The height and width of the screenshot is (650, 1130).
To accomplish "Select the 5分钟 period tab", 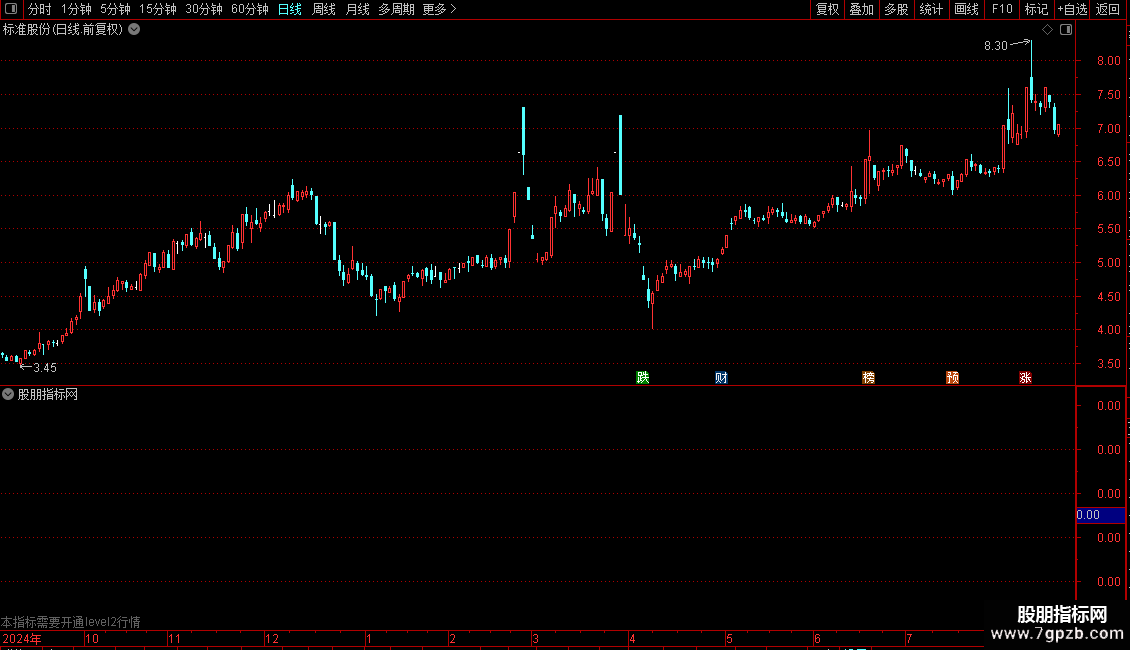I will pos(115,9).
